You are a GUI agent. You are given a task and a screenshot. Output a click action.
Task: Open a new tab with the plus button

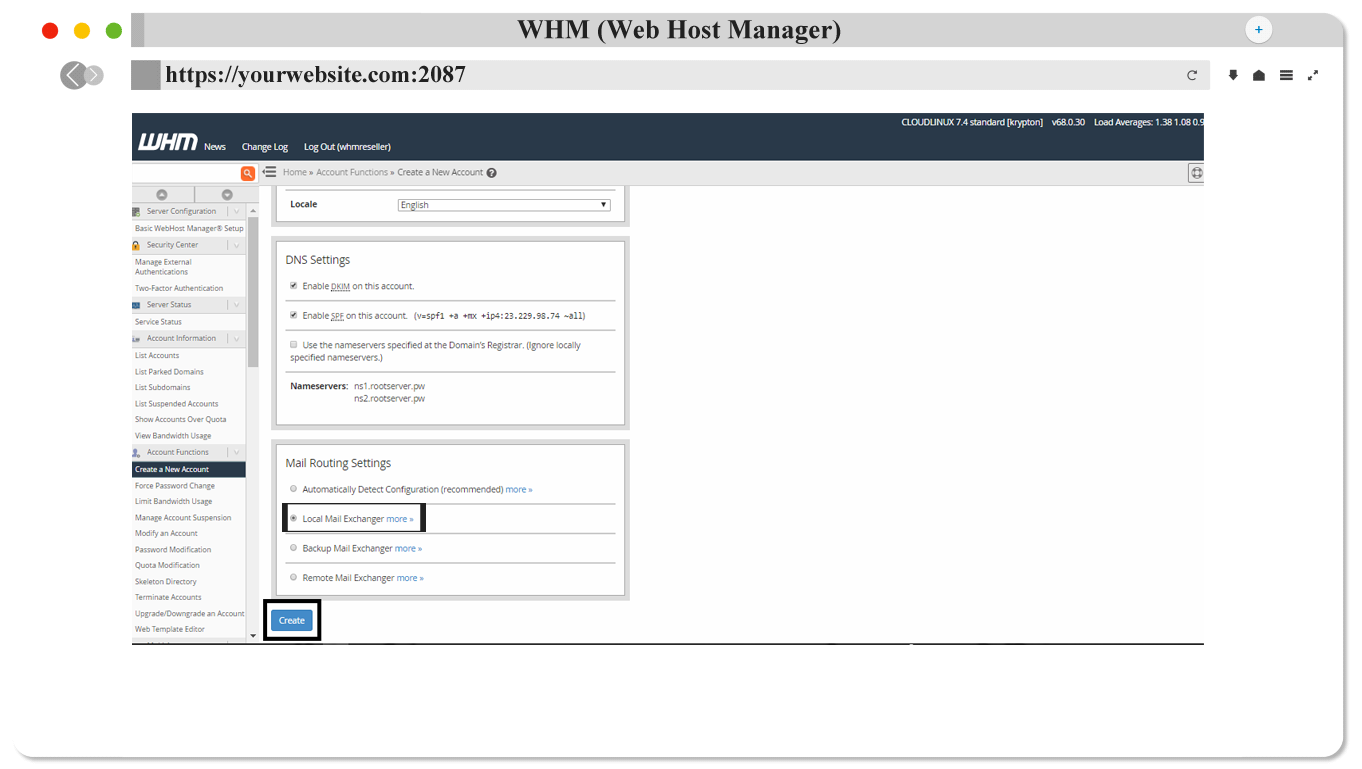tap(1259, 30)
